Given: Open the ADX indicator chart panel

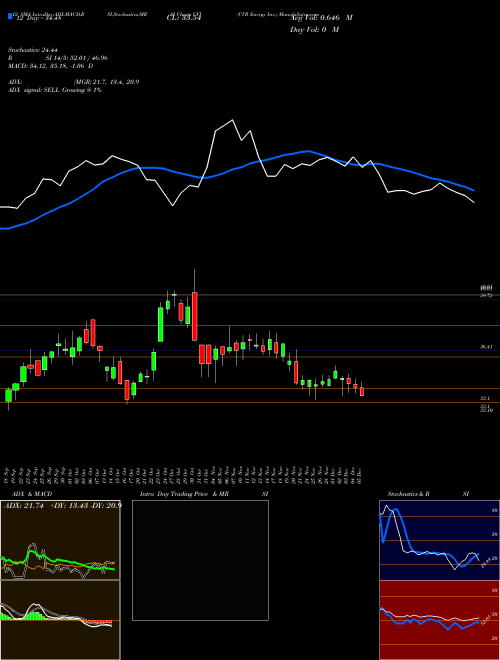Looking at the screenshot, I should 60,540.
